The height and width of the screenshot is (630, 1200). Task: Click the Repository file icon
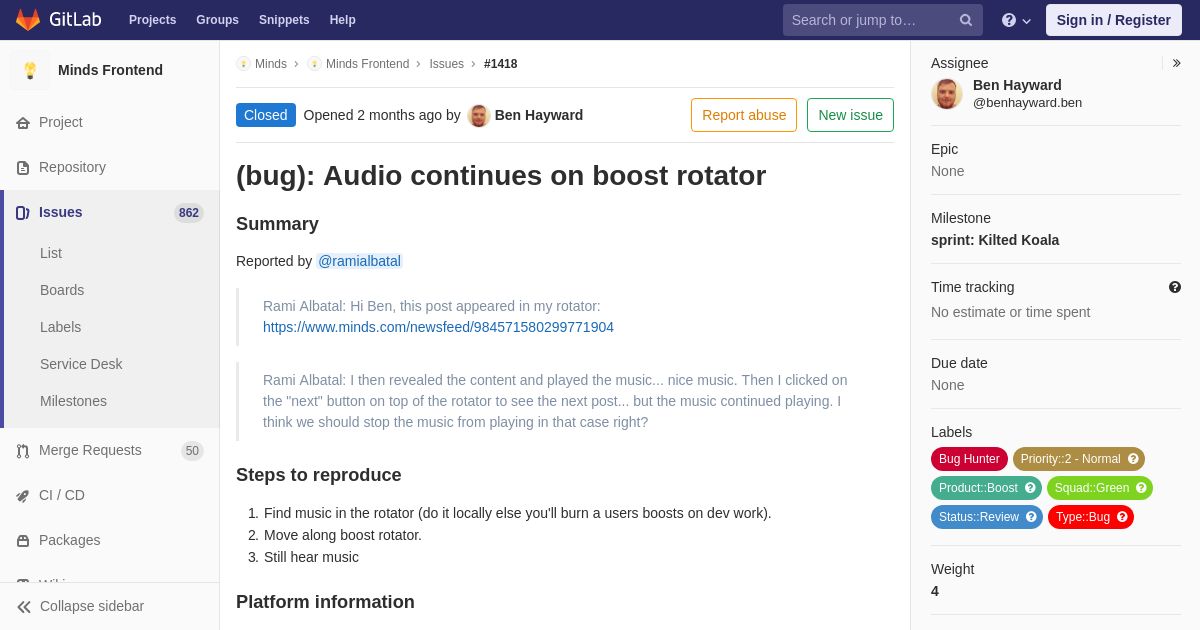tap(23, 168)
